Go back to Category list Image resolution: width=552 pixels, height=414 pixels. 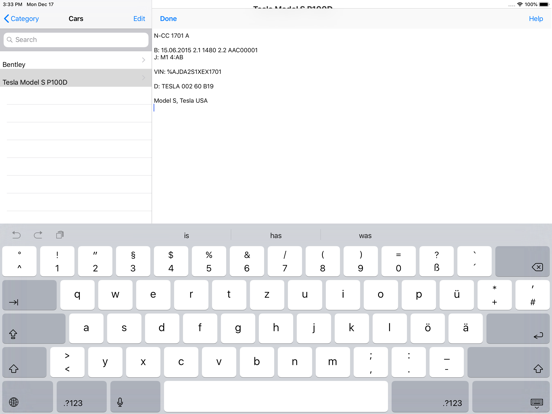[21, 19]
